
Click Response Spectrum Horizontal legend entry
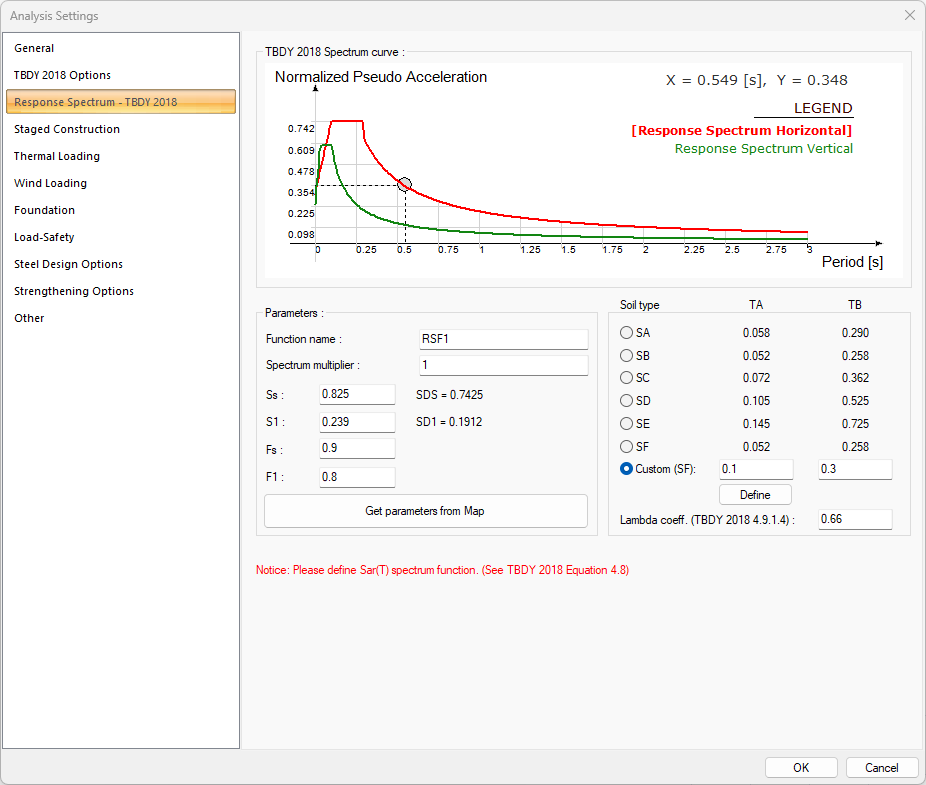point(741,131)
